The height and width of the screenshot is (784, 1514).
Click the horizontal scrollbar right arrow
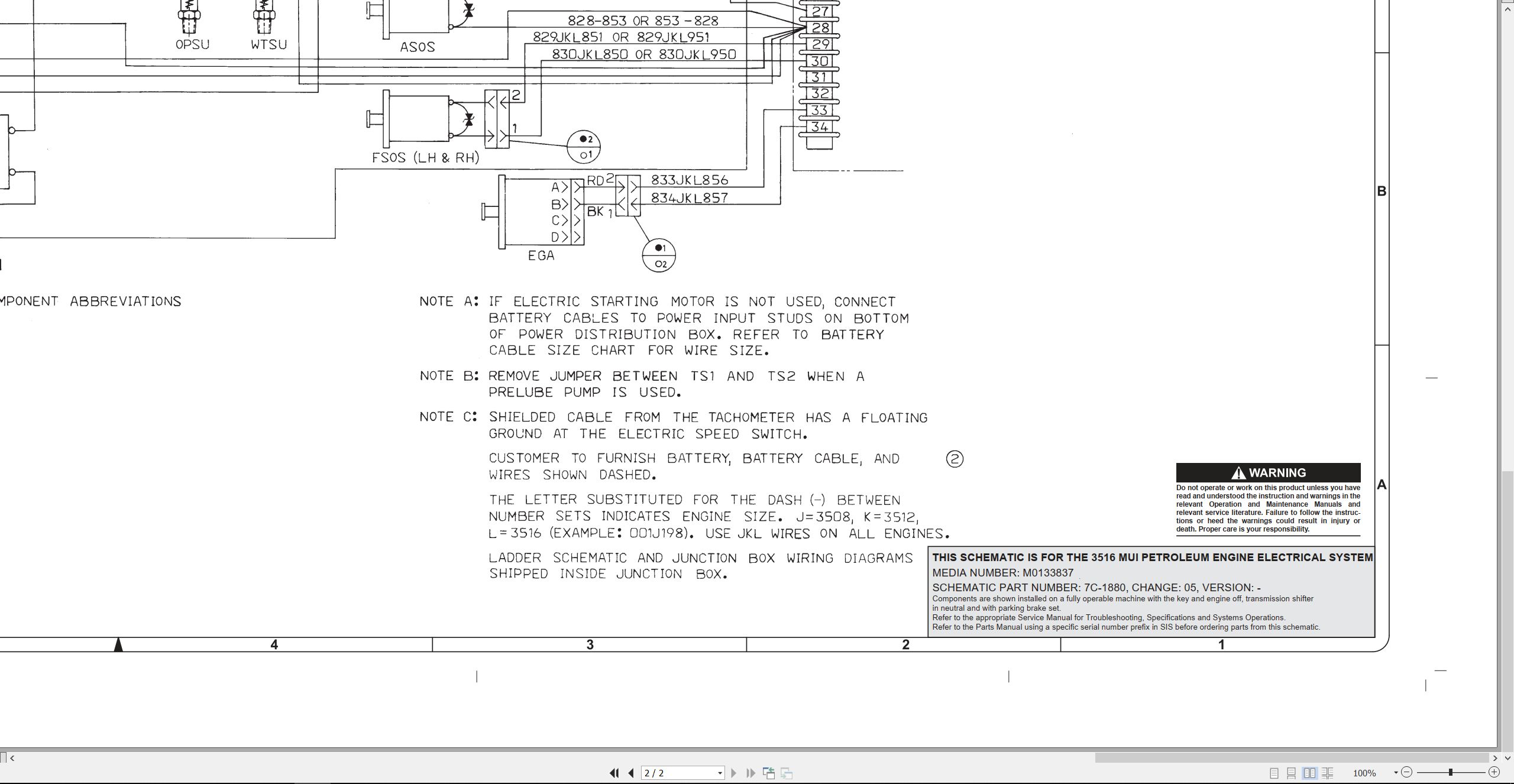point(1495,758)
